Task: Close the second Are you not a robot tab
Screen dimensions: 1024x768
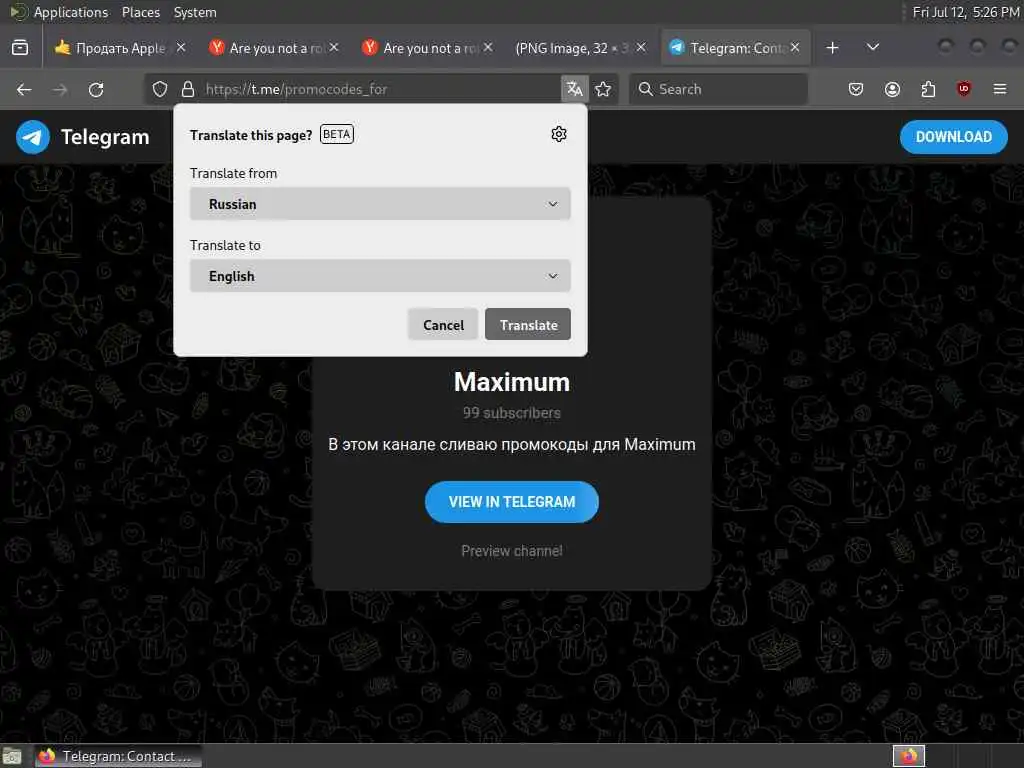Action: coord(488,48)
